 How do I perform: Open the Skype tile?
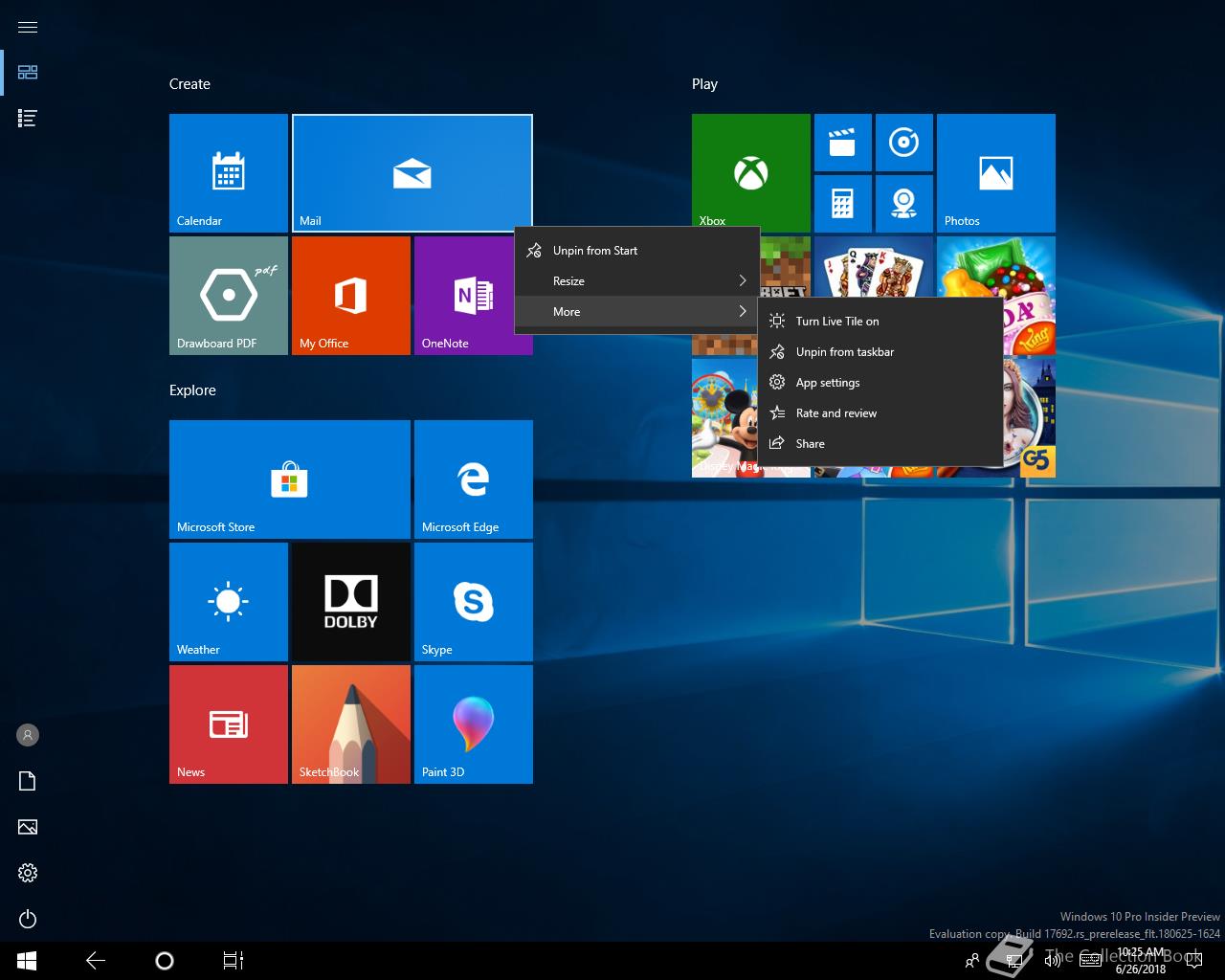click(x=474, y=602)
